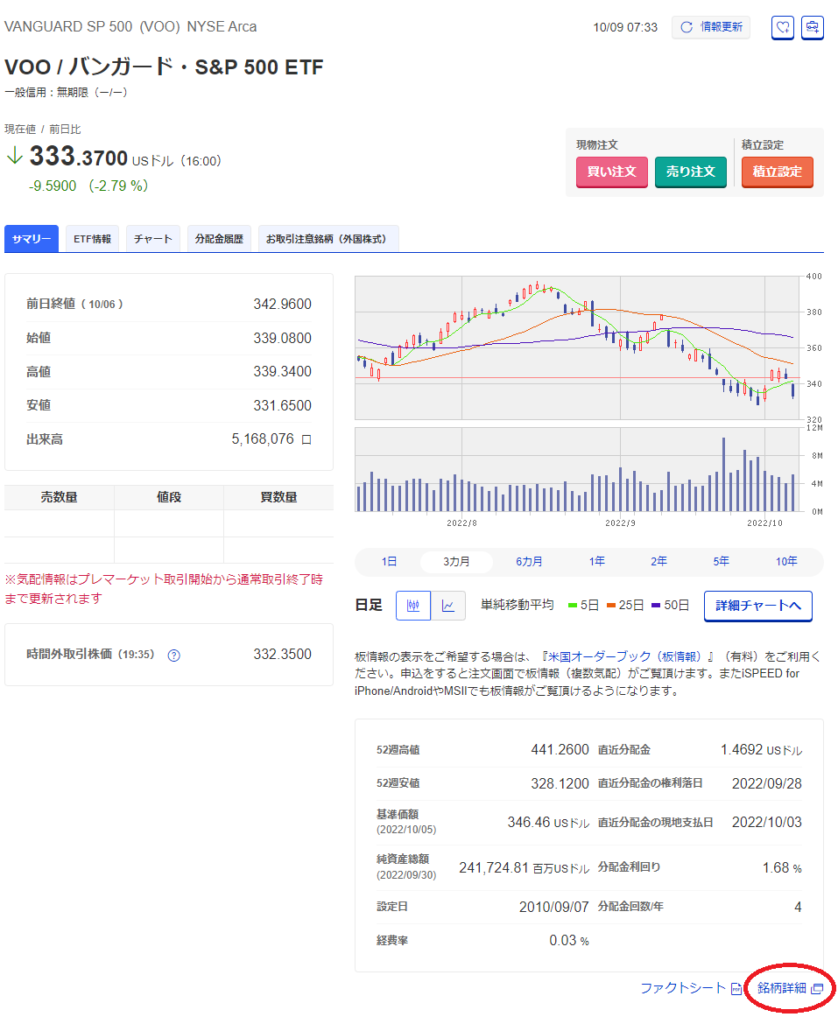Screen dimensions: 838x1024
Task: Click the low price 331.6500
Action: pos(282,406)
